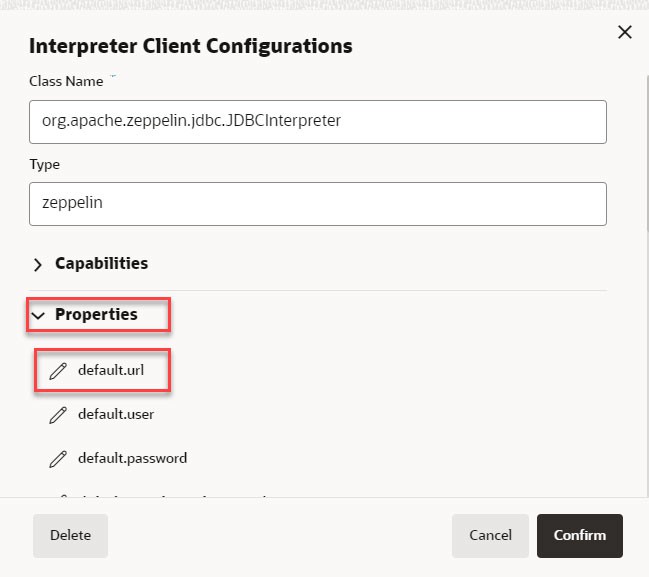Select the default.password property name
This screenshot has height=577, width=649.
tap(132, 459)
